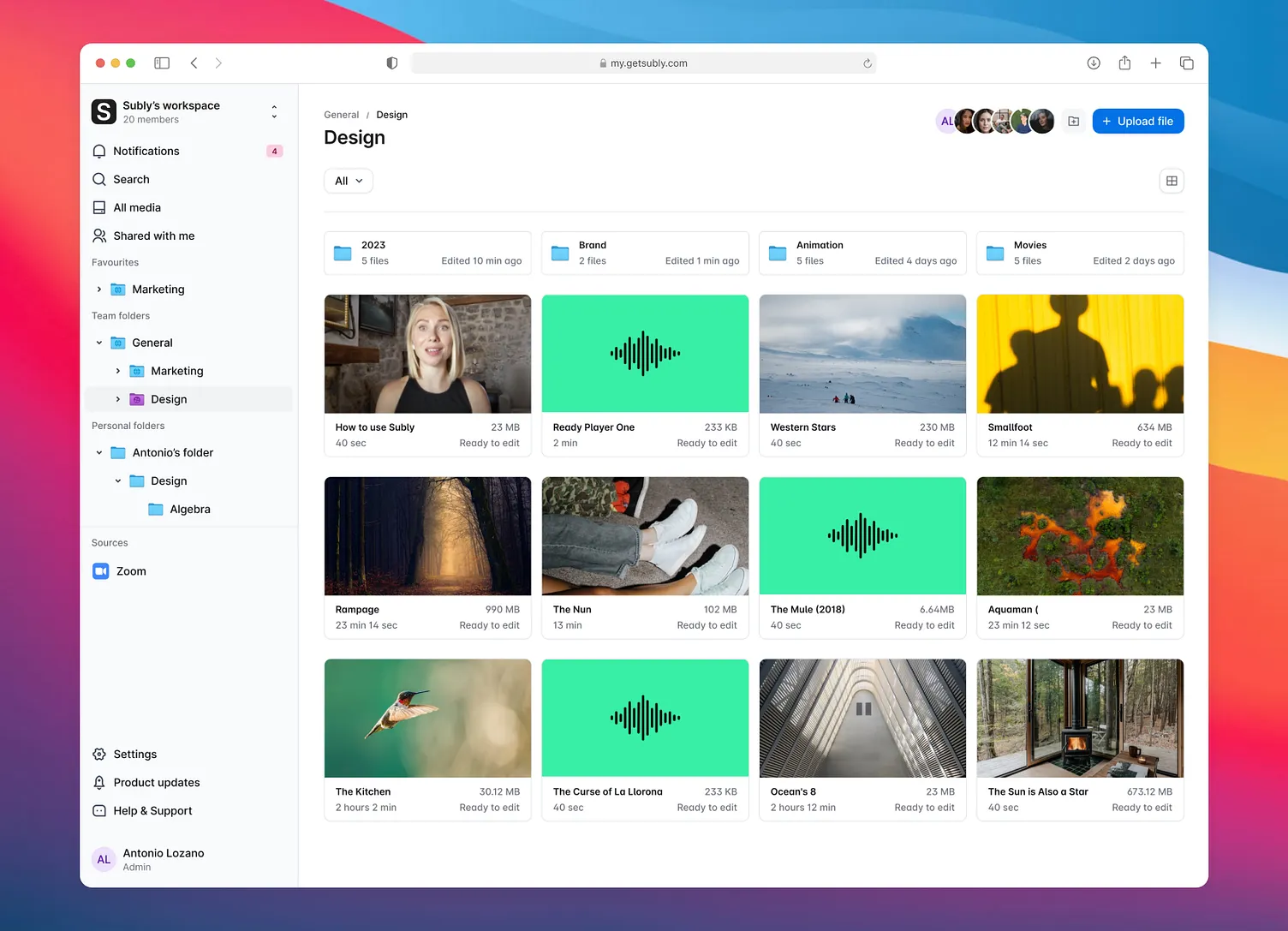Select the Design breadcrumb item
Screen dimensions: 1288x931
point(391,114)
